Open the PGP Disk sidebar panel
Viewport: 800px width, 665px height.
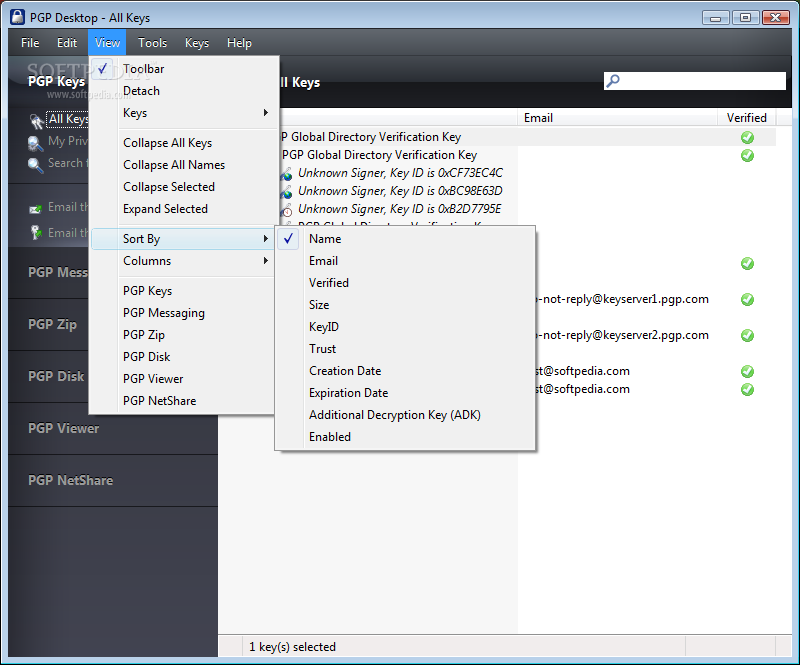[48, 376]
